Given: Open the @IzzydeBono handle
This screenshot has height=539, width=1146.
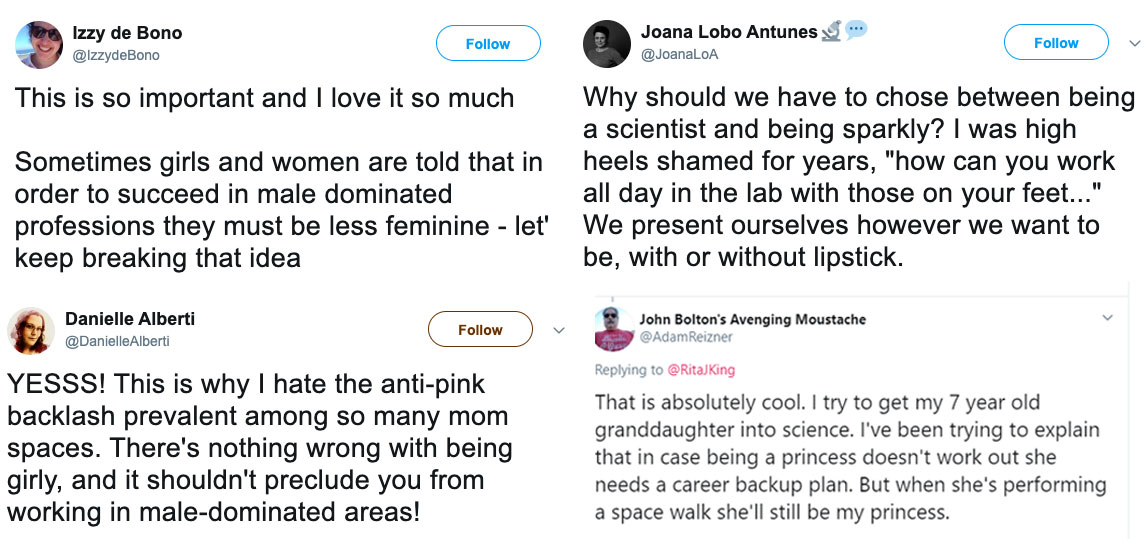Looking at the screenshot, I should (x=116, y=56).
